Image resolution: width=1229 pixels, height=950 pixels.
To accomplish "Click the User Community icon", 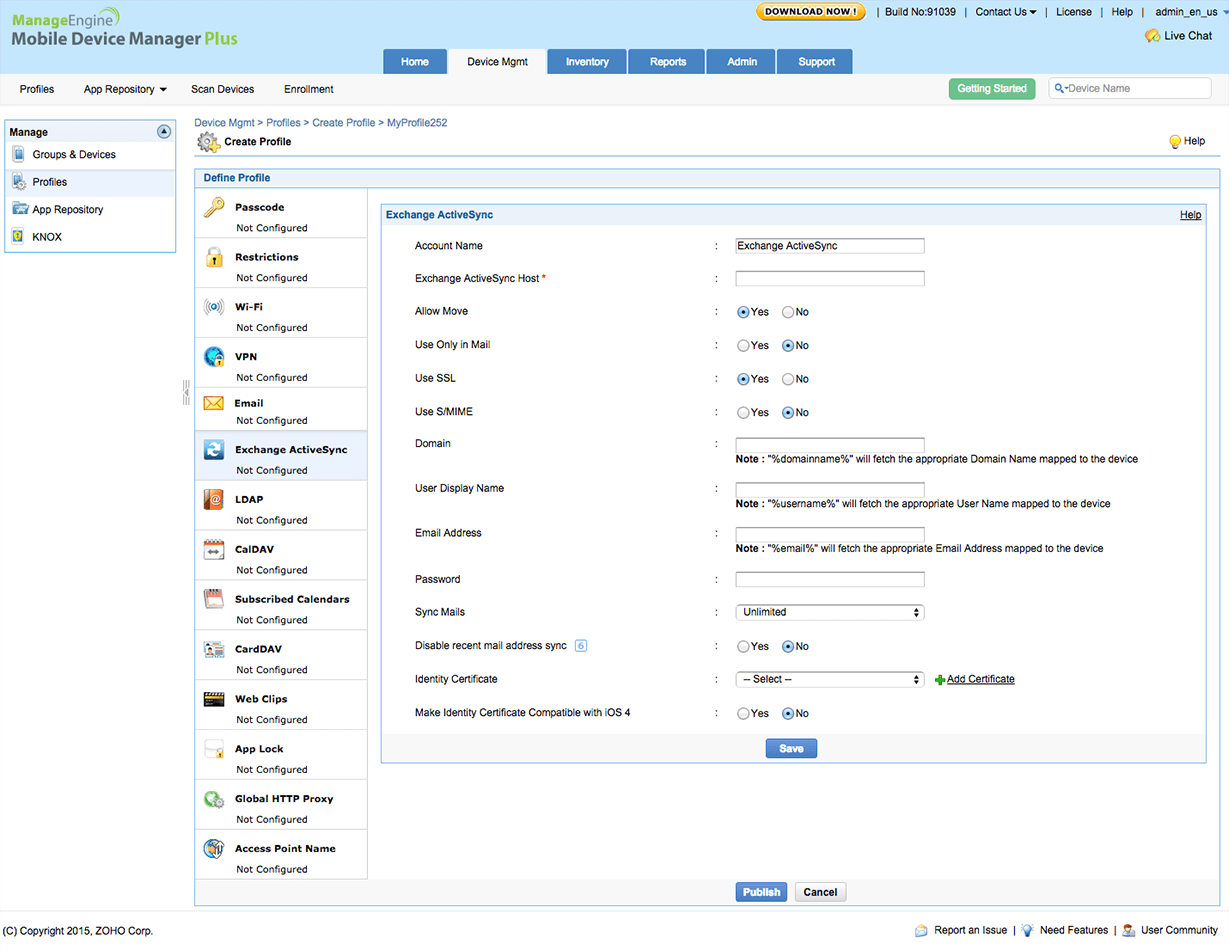I will 1129,931.
